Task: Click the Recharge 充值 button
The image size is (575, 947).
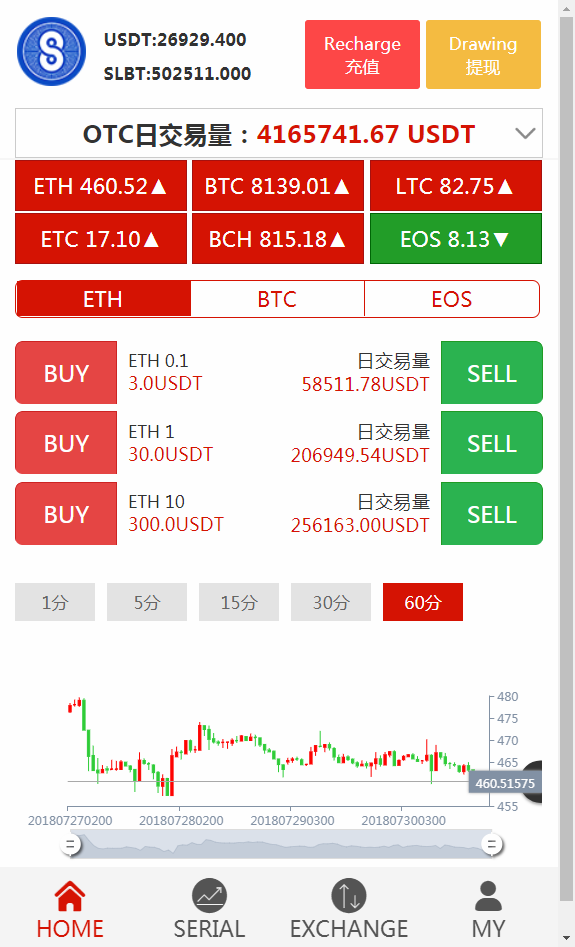Action: click(362, 54)
